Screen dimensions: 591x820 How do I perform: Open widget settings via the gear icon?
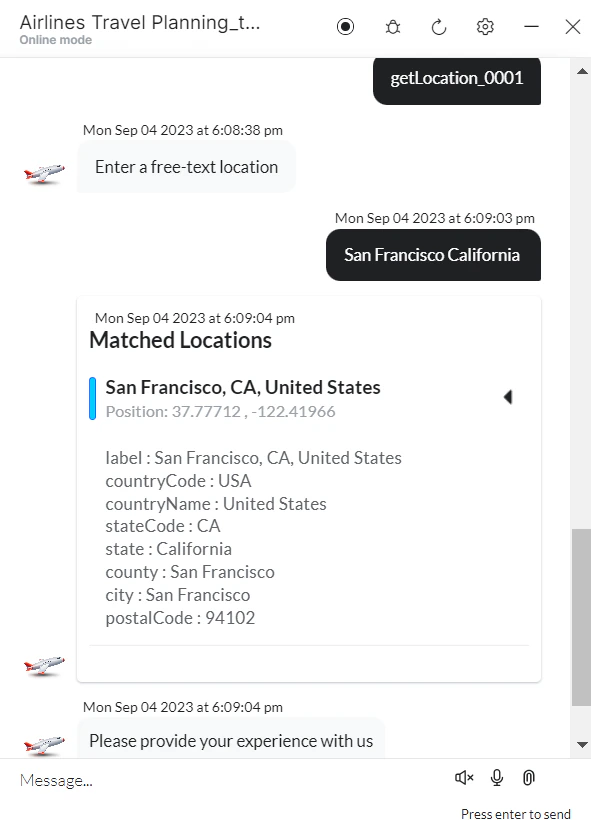(x=485, y=27)
